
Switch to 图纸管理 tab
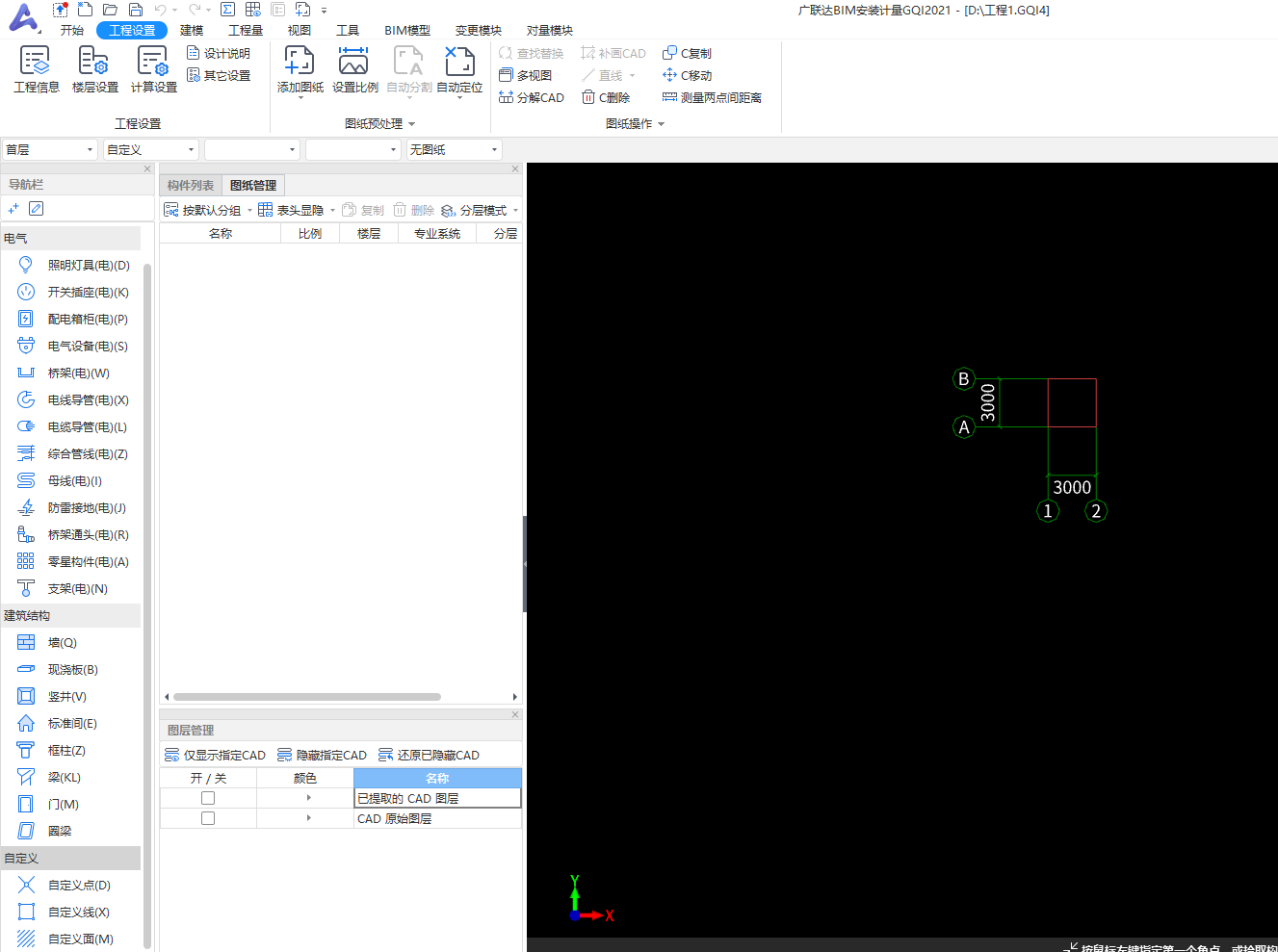tap(253, 185)
